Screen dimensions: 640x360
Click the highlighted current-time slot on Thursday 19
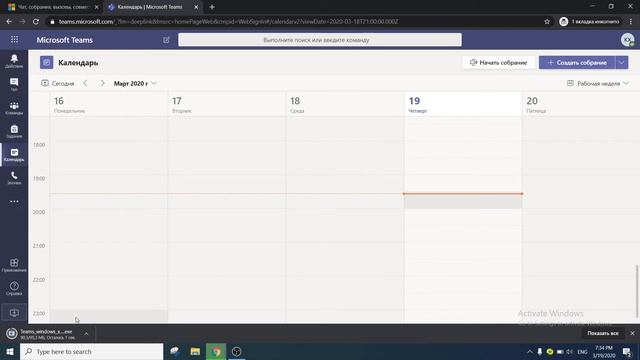(463, 202)
